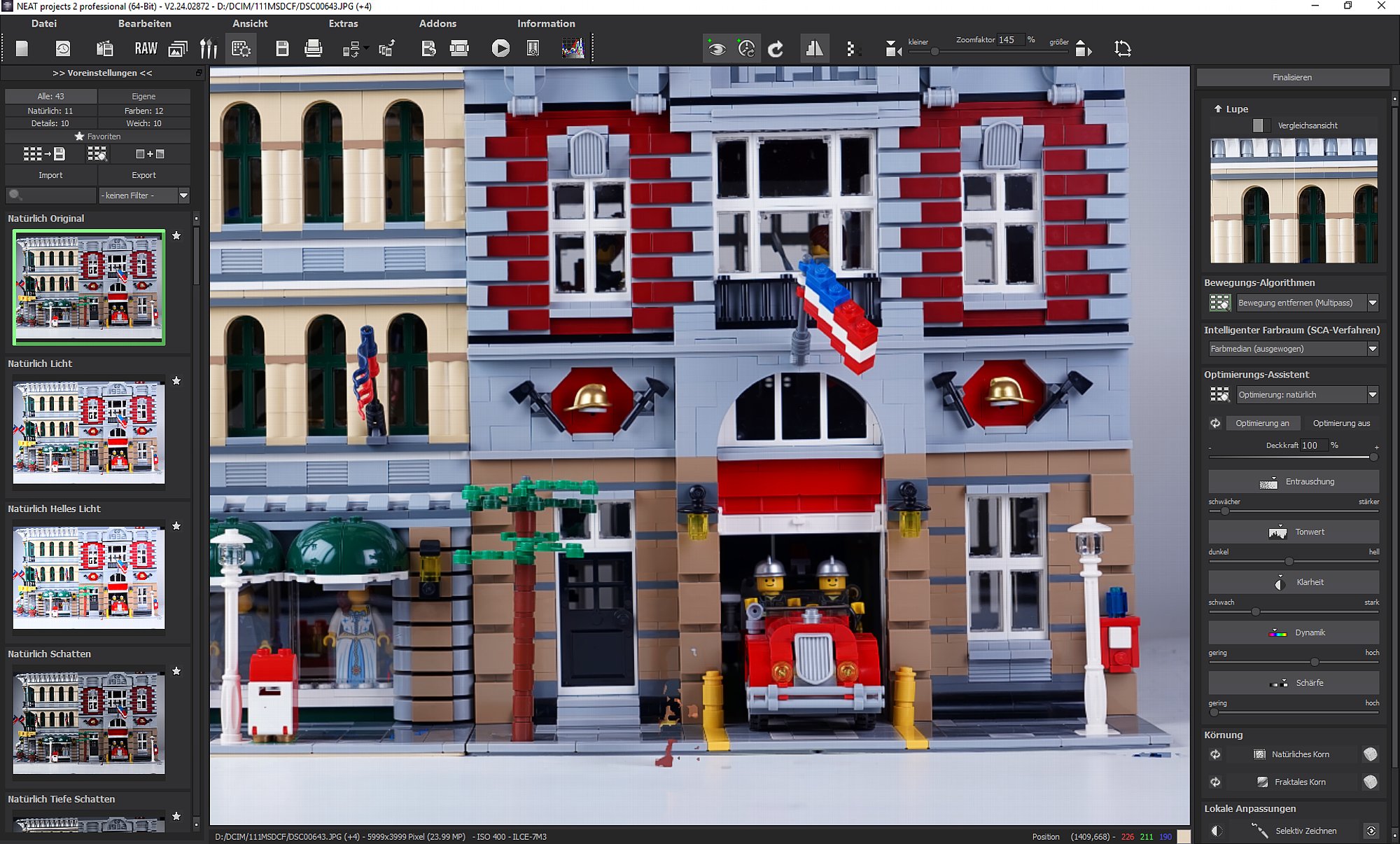Open the Addons menu
1400x844 pixels.
pyautogui.click(x=437, y=24)
